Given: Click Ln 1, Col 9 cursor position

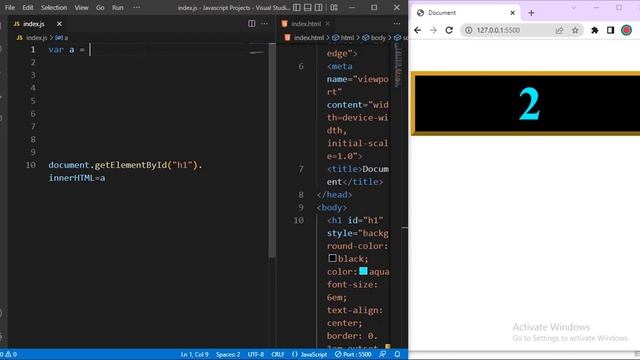Looking at the screenshot, I should click(x=194, y=354).
